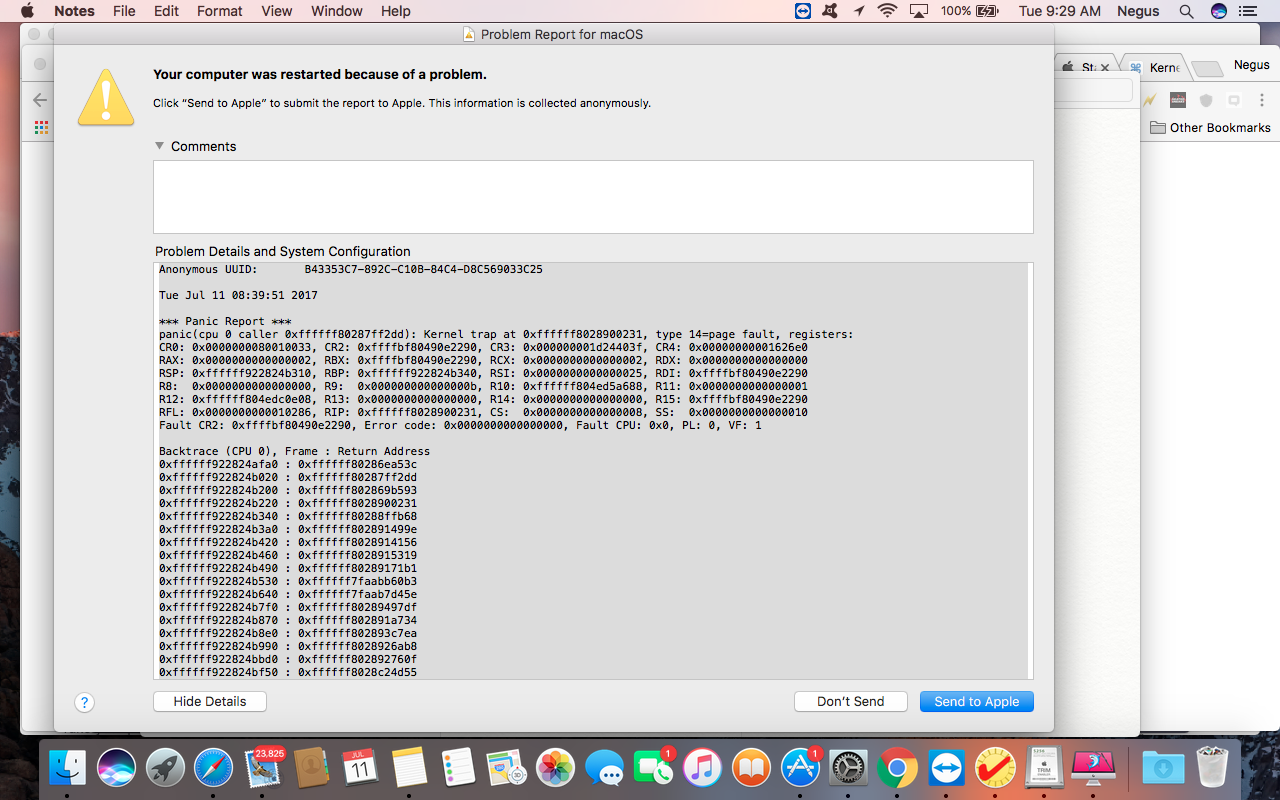Image resolution: width=1280 pixels, height=800 pixels.
Task: Open Contacts from the Dock
Action: (312, 768)
